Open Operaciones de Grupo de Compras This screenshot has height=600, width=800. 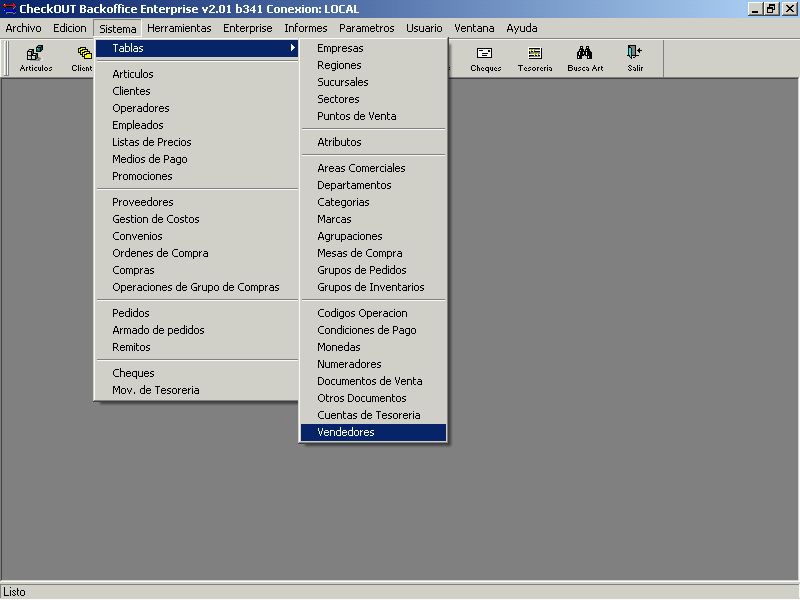coord(197,287)
